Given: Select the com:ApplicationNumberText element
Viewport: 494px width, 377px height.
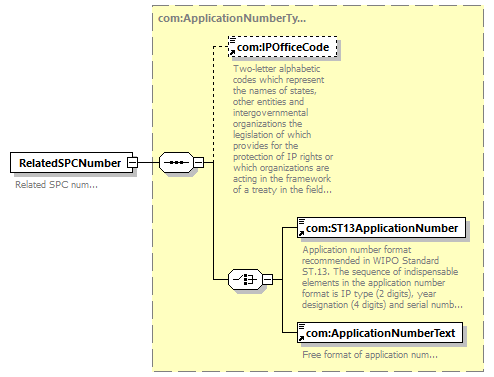Looking at the screenshot, I should [380, 332].
